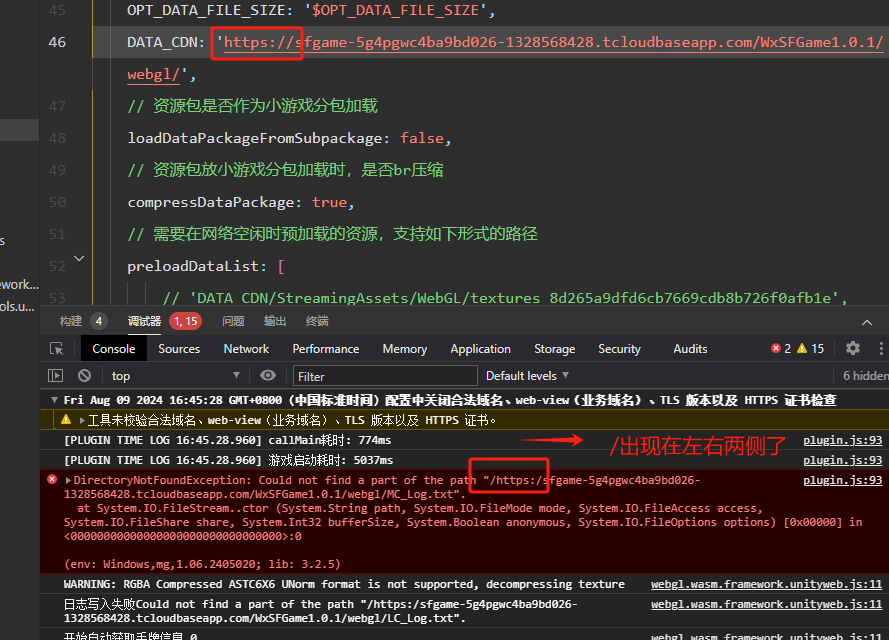Open DevTools settings gear icon
This screenshot has height=640, width=889.
853,348
